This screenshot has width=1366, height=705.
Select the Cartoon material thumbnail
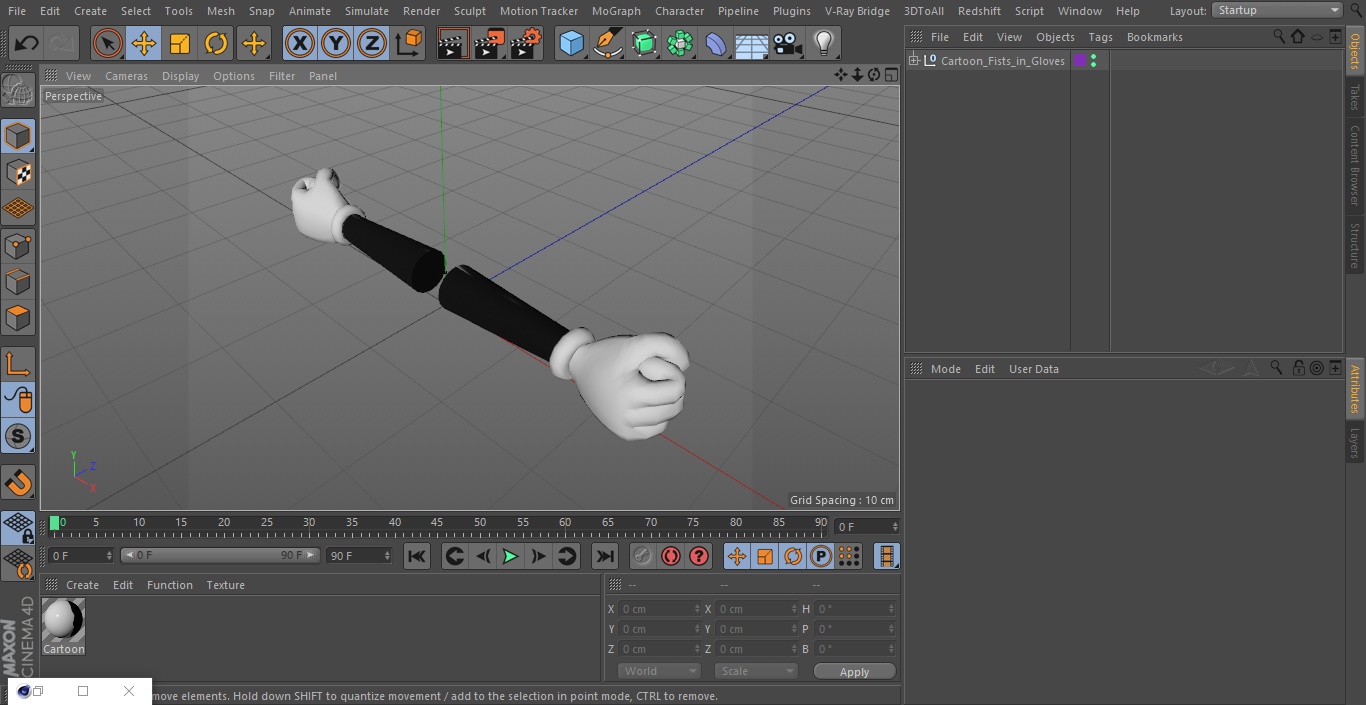pyautogui.click(x=64, y=621)
